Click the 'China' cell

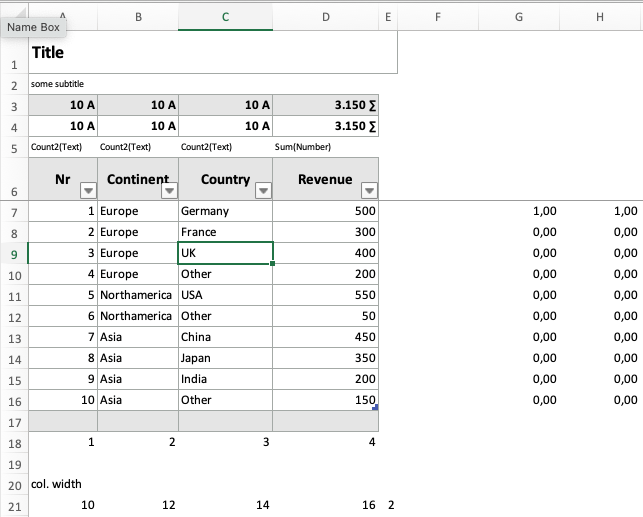(225, 337)
